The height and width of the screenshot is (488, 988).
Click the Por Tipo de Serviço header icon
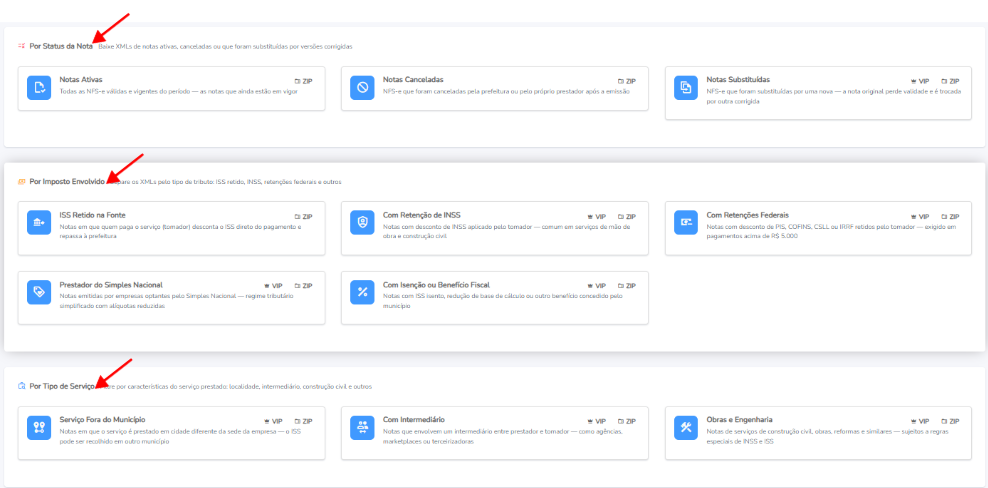(22, 386)
